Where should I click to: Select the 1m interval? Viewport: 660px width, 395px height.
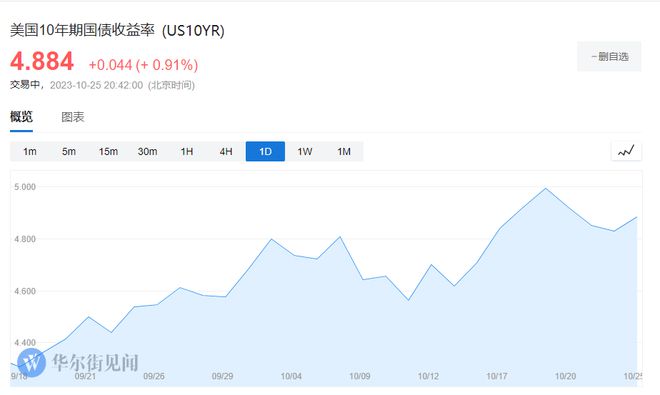point(29,152)
